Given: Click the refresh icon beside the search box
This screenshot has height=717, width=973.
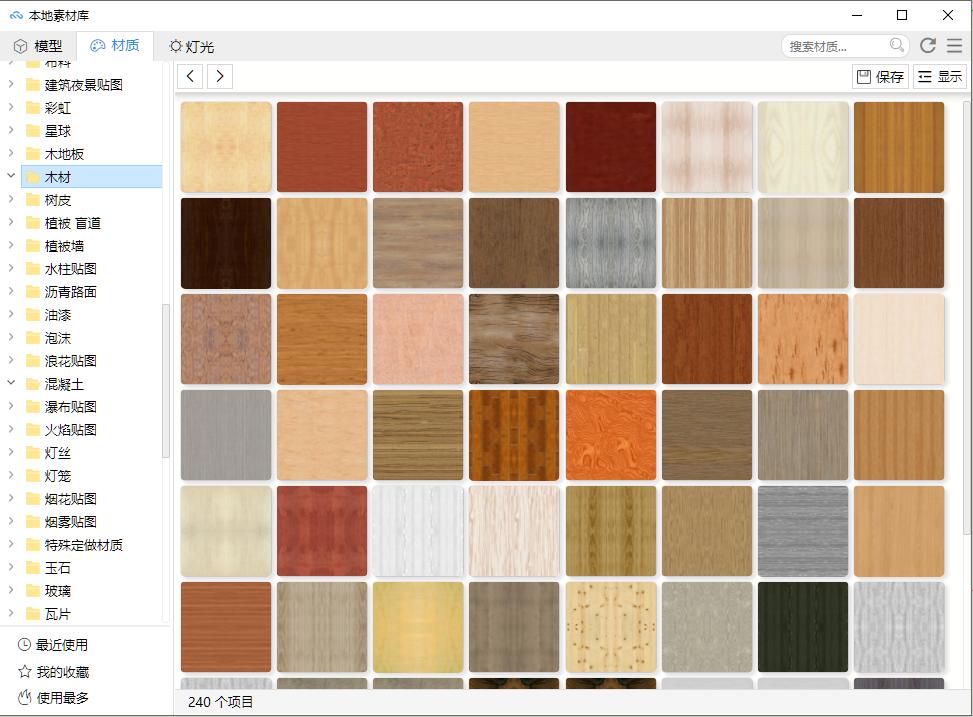Looking at the screenshot, I should (927, 46).
